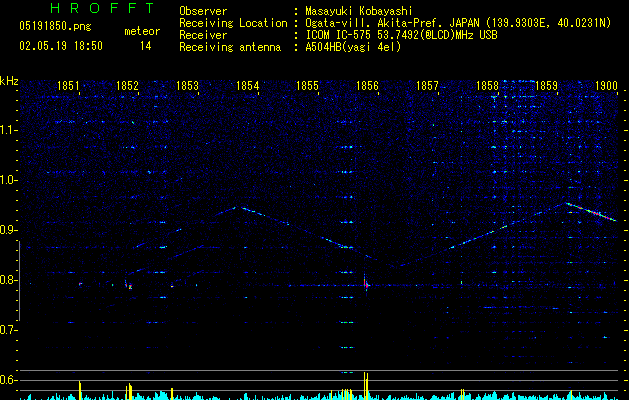Click the 1855 time marker
629x400 pixels.
(x=307, y=85)
